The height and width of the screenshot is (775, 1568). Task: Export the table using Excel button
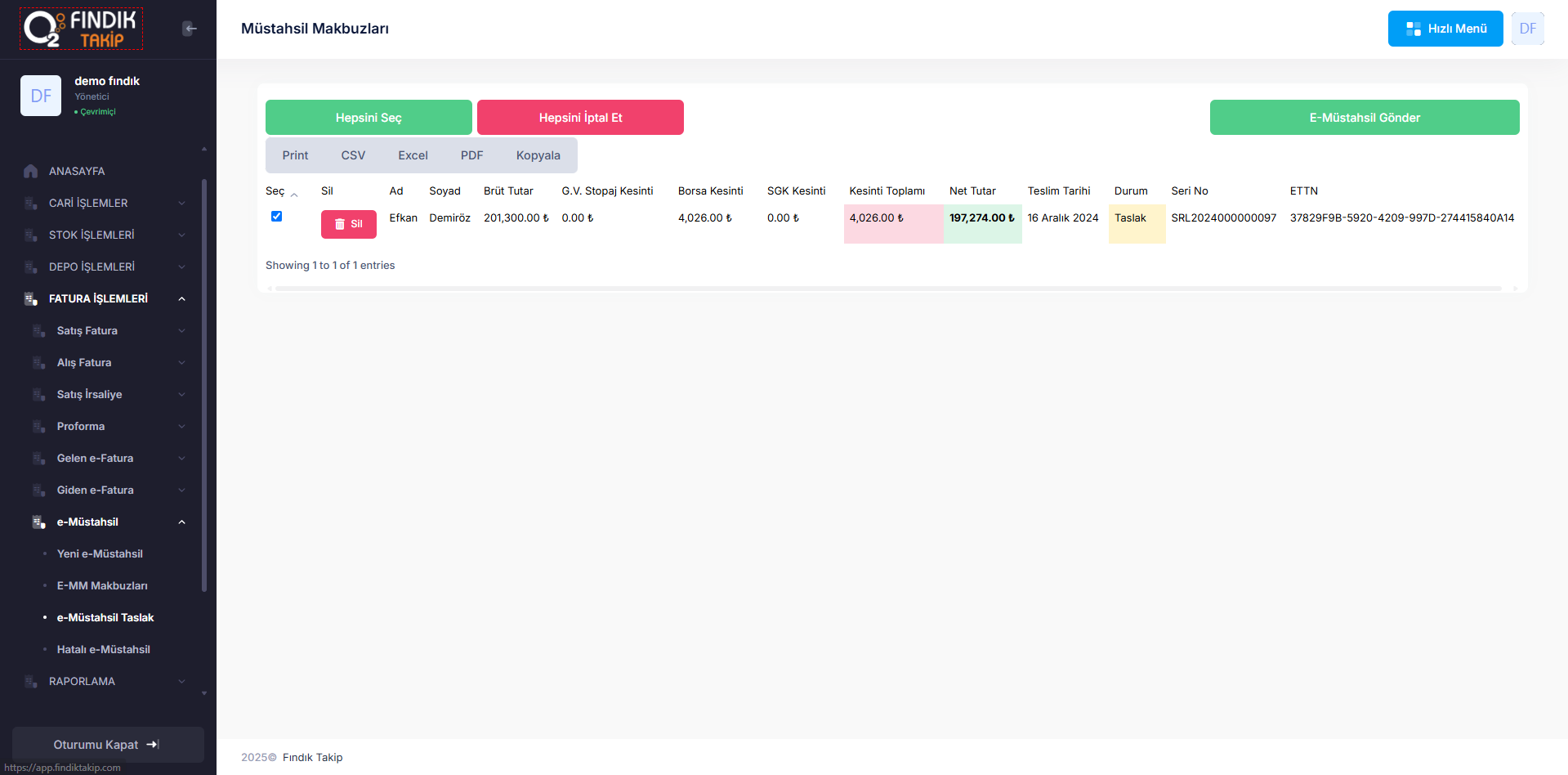(413, 155)
